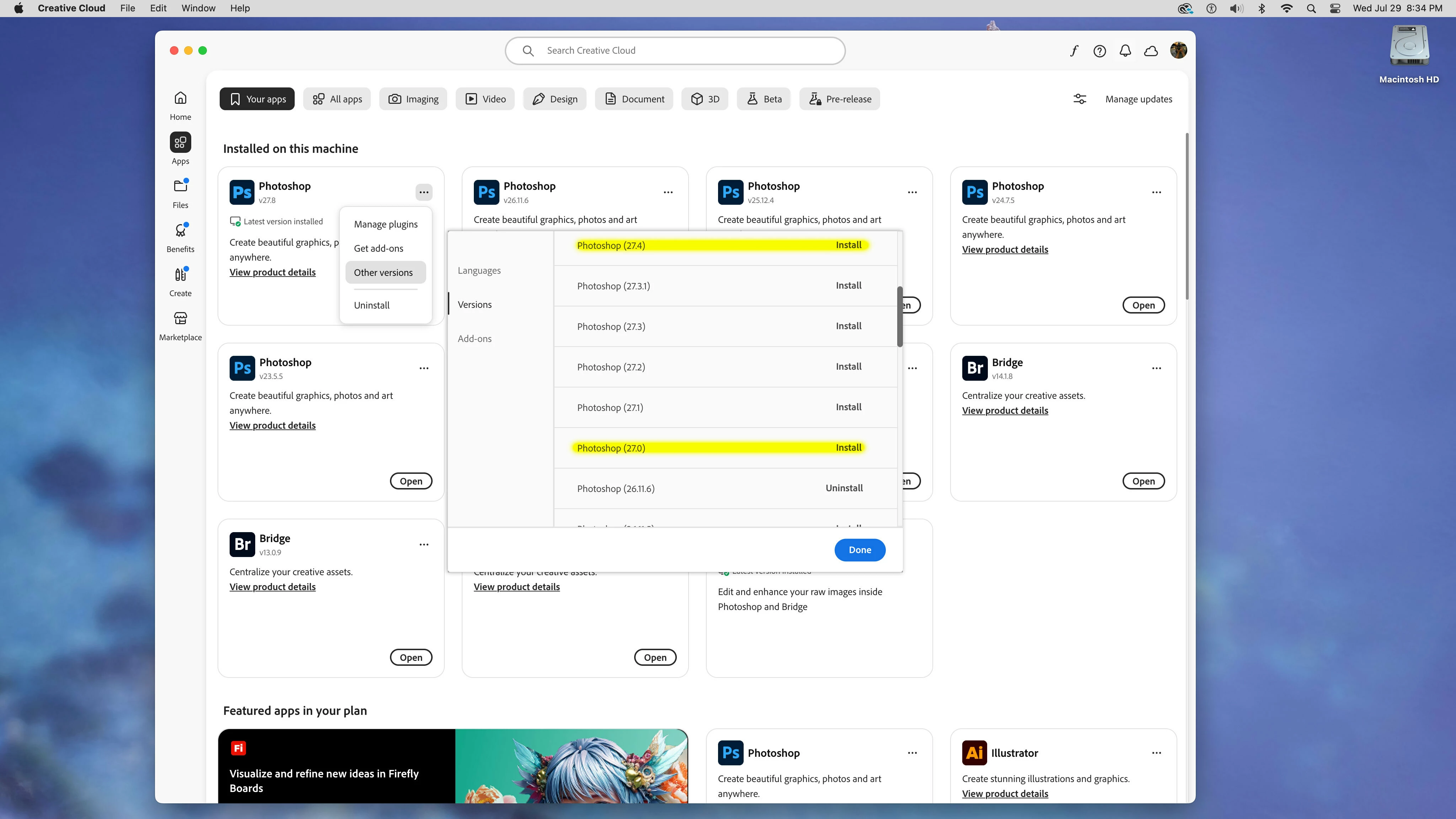Open the Home section in sidebar

coord(180,105)
